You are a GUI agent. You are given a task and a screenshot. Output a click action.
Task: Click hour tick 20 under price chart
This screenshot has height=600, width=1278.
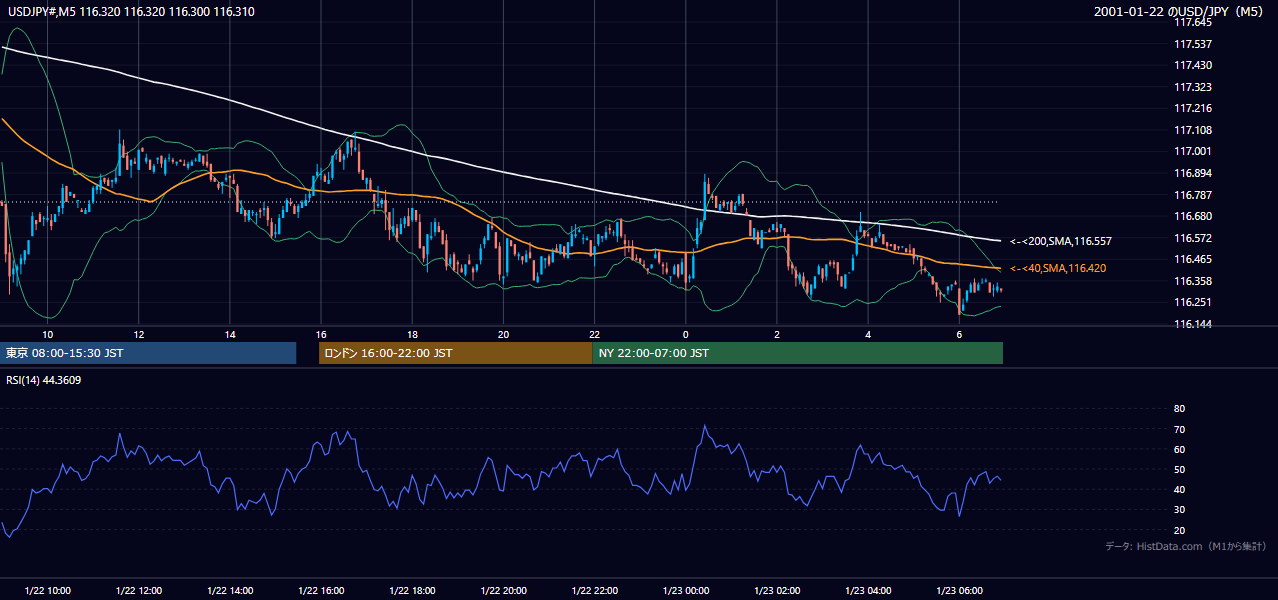coord(503,334)
